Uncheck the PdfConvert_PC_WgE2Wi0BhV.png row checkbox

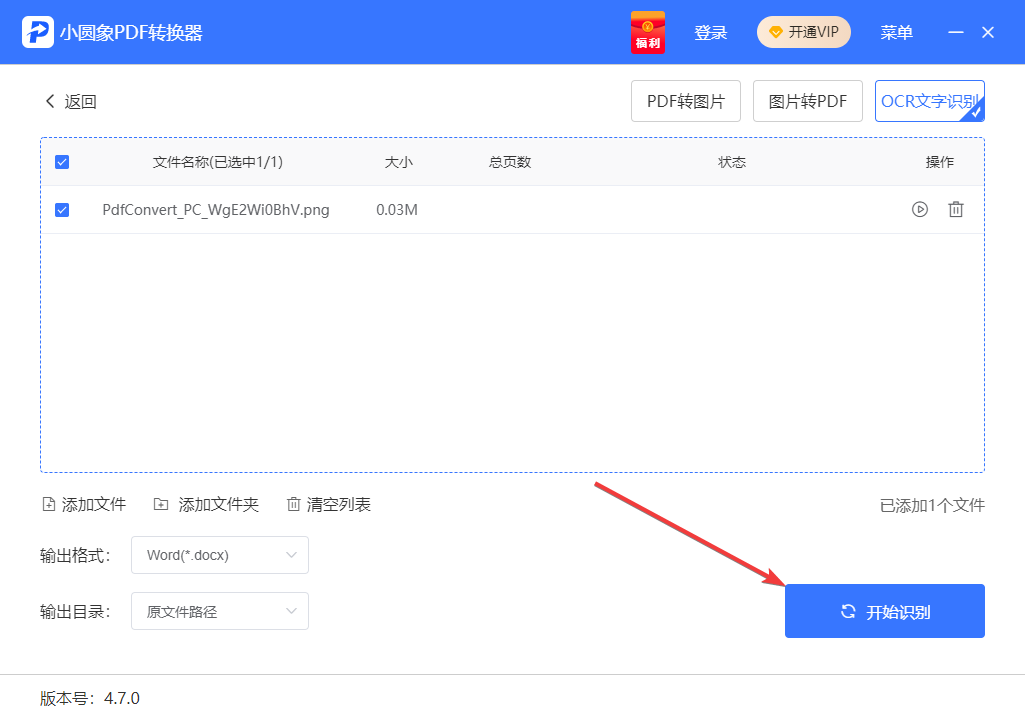tap(62, 209)
